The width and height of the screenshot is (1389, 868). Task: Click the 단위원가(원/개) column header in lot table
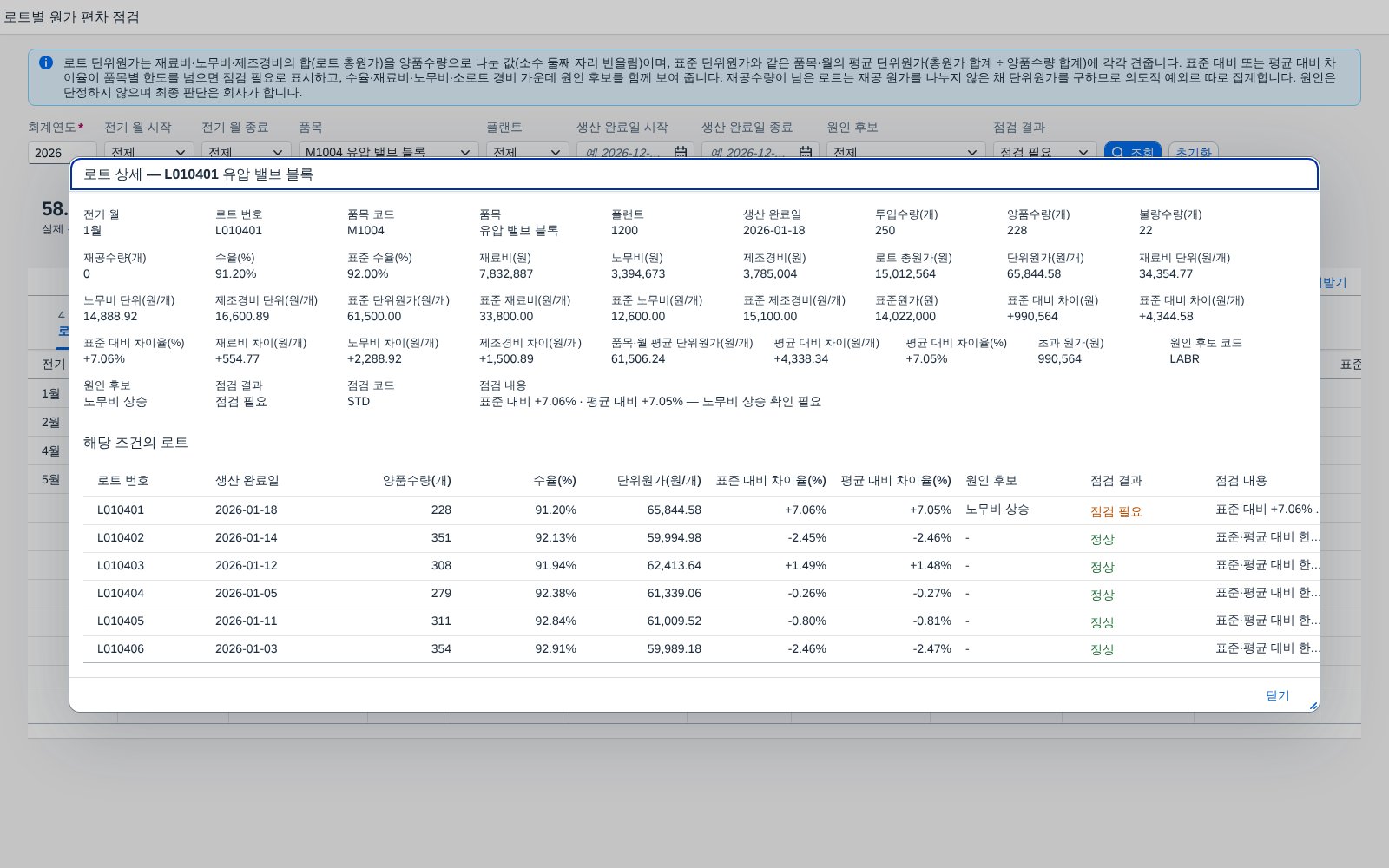click(x=659, y=480)
